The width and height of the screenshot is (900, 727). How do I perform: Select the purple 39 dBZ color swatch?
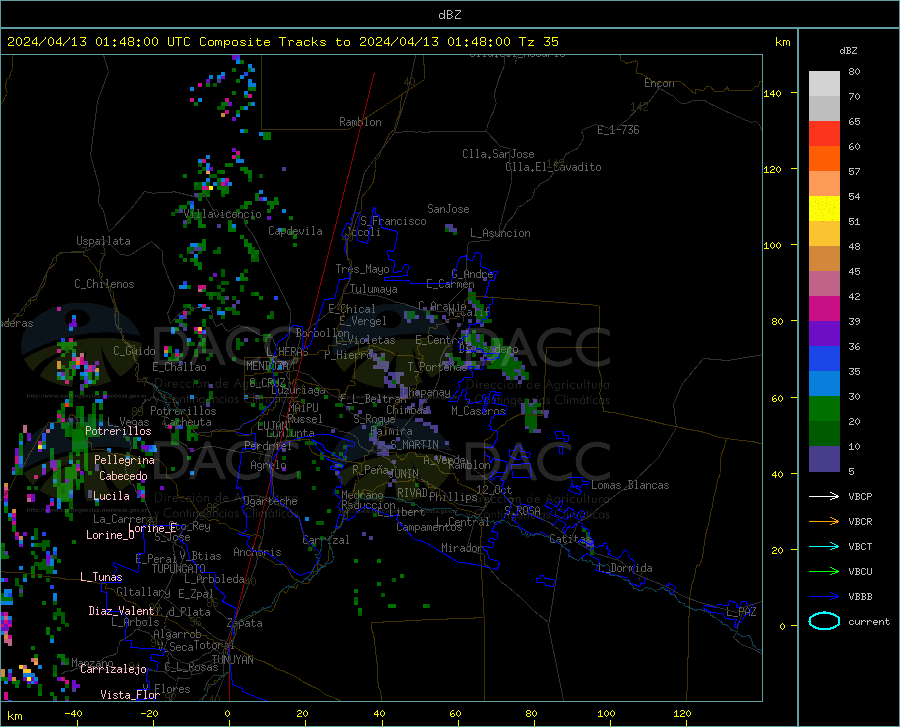click(x=824, y=334)
